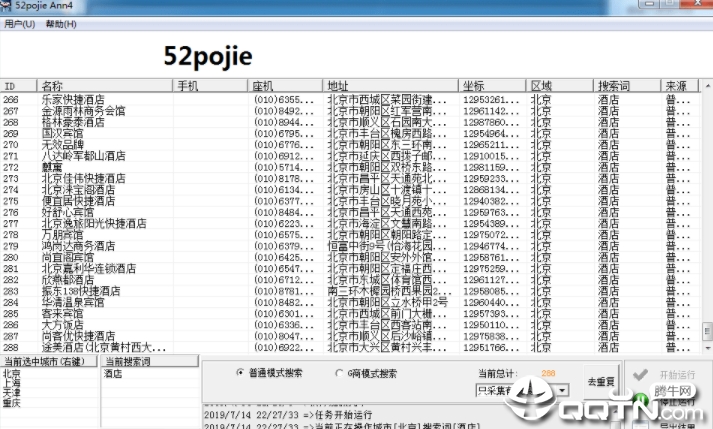The height and width of the screenshot is (429, 713).
Task: Select row 270 无效品牌 in results
Action: 70,145
